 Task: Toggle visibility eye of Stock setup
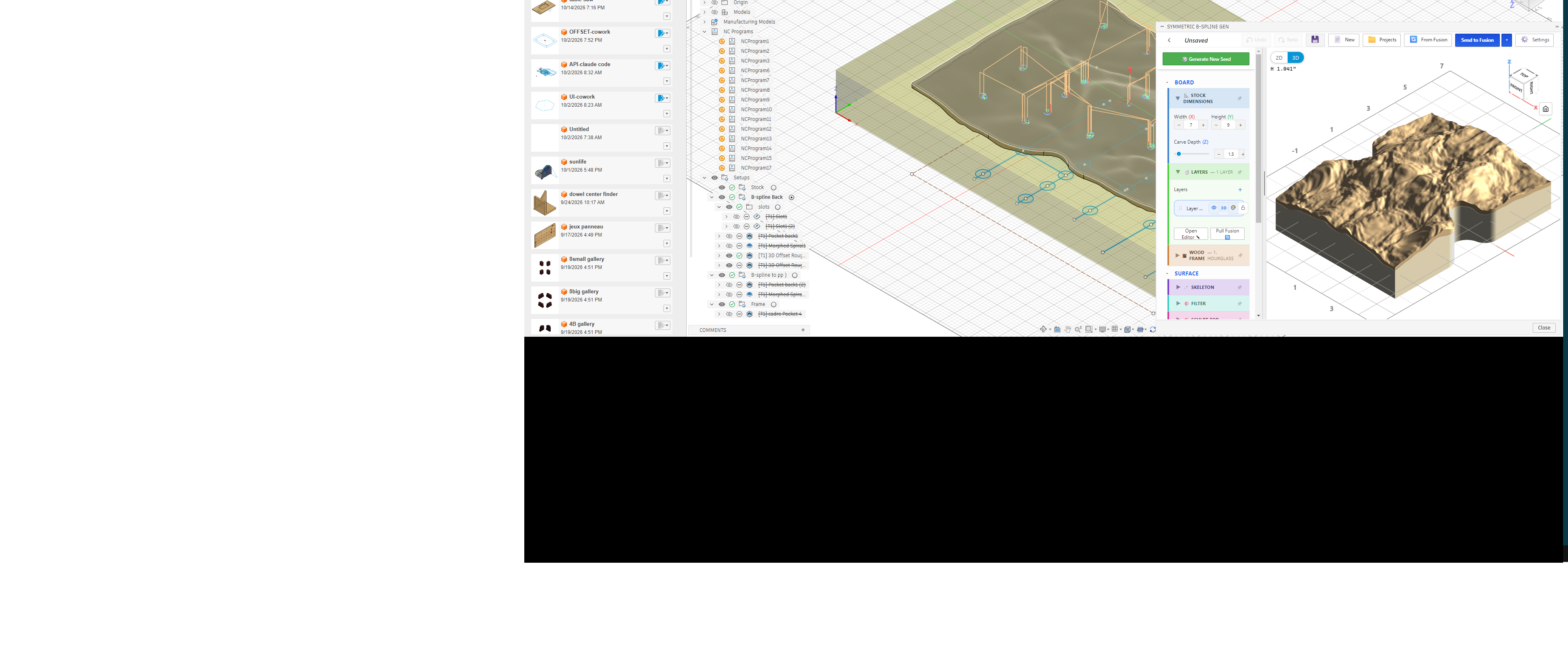pyautogui.click(x=722, y=187)
